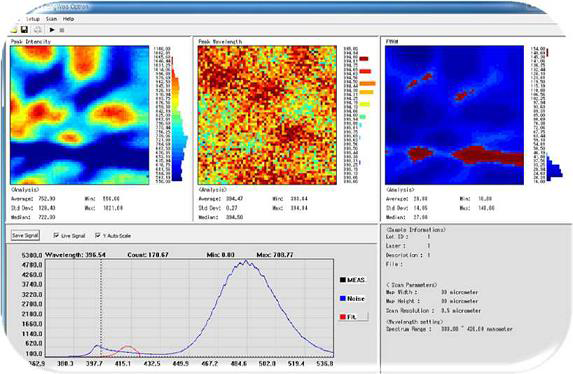Stop the scan with the square Stop icon
The image size is (573, 374).
click(62, 30)
